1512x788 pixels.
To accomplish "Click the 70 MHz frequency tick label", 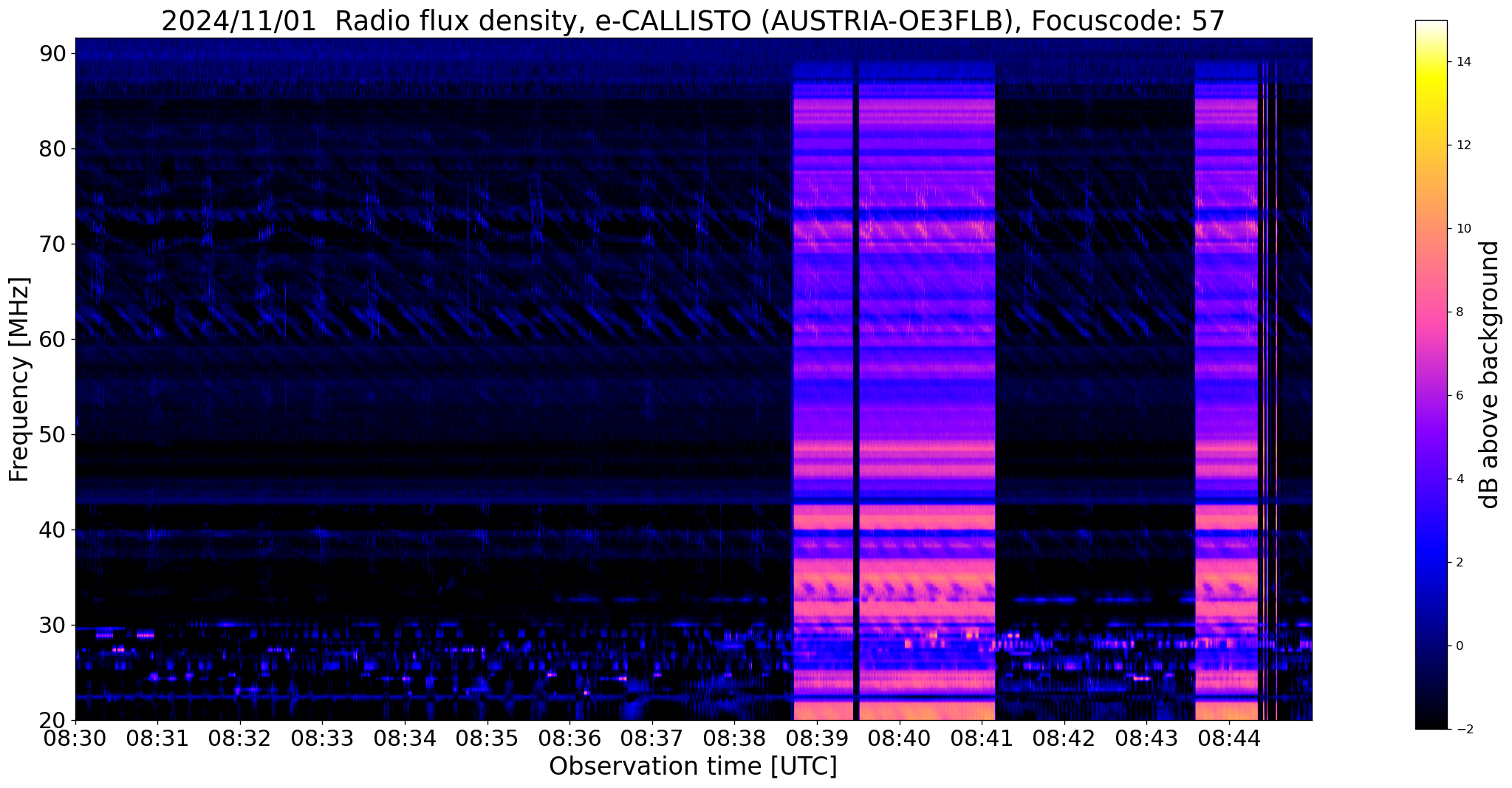I will coord(52,244).
